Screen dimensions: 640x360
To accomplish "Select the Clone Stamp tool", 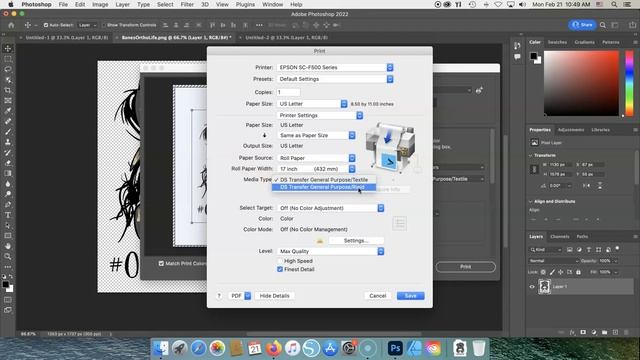I will [x=8, y=142].
